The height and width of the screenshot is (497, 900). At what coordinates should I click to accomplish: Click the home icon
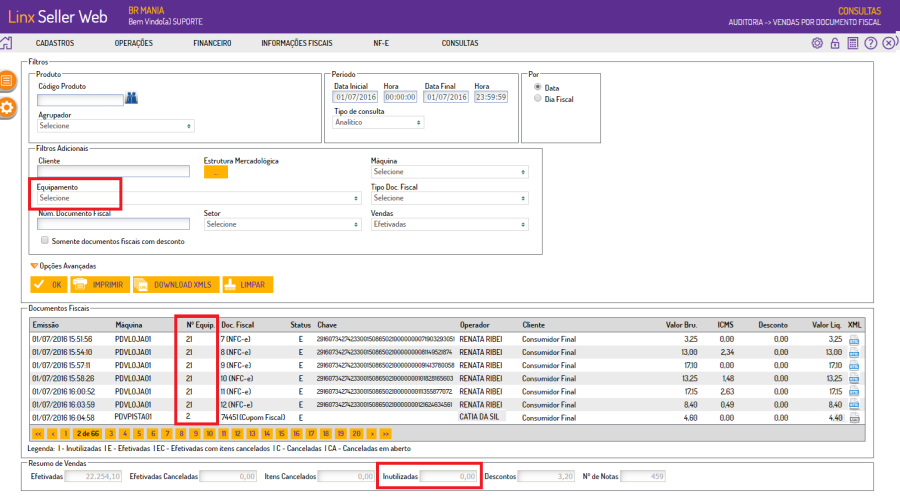[x=6, y=43]
